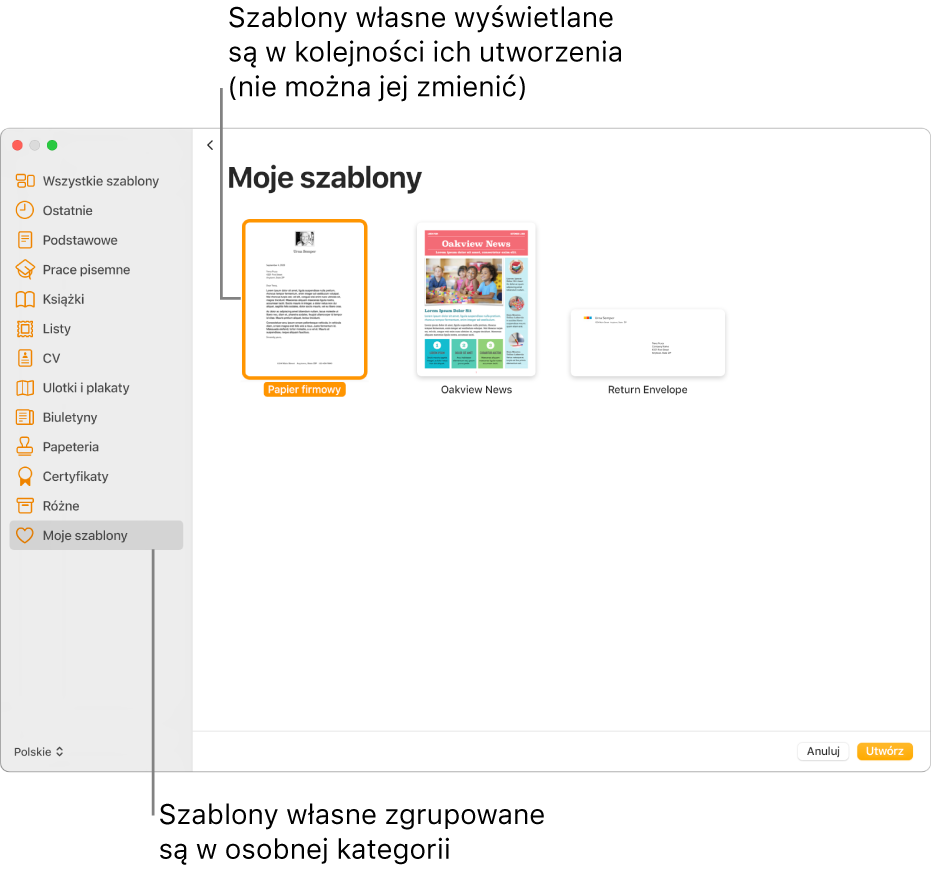The image size is (931, 870).
Task: Select the Papier firmowy template thumbnail
Action: (305, 299)
